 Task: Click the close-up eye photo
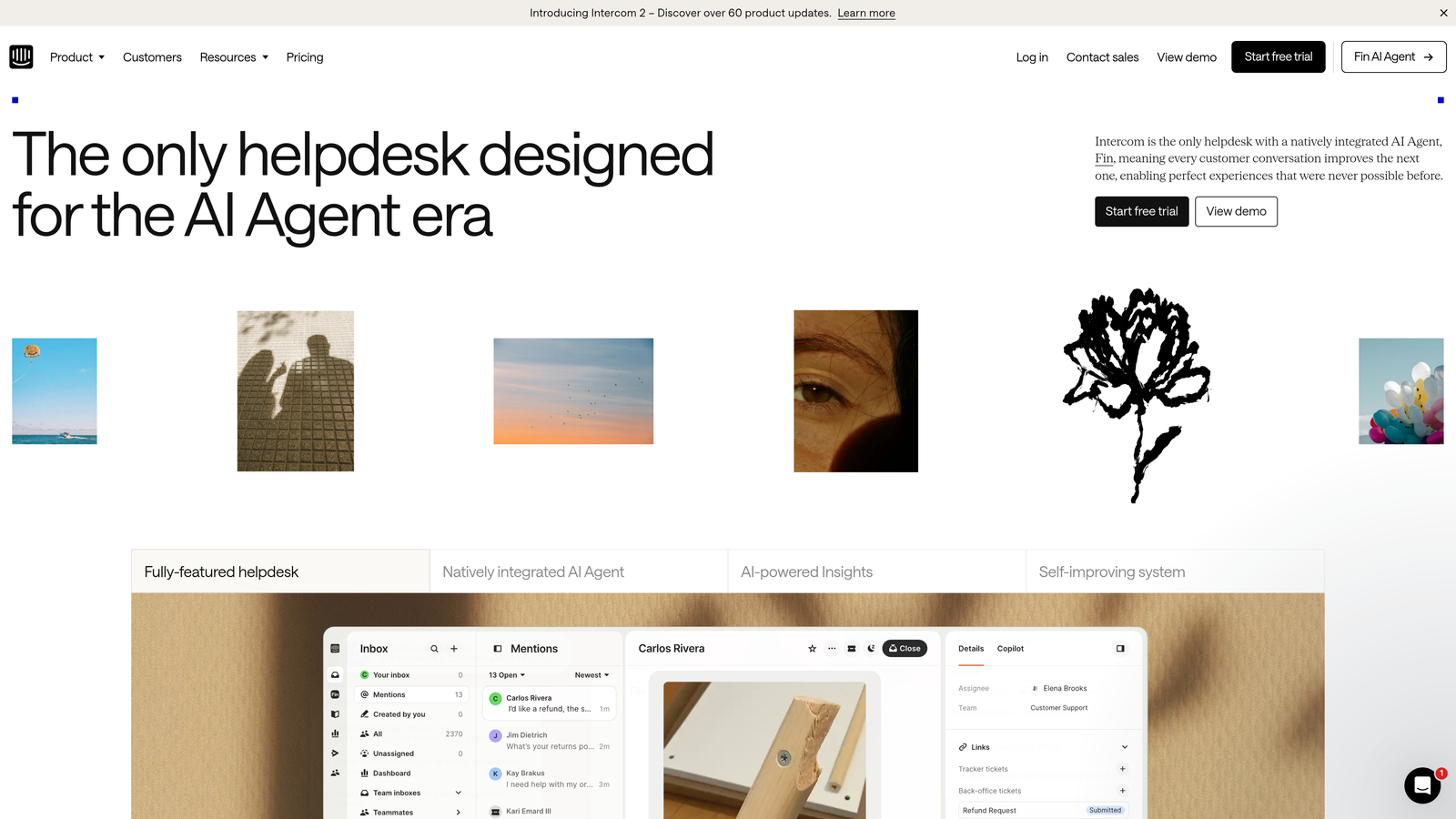coord(855,391)
